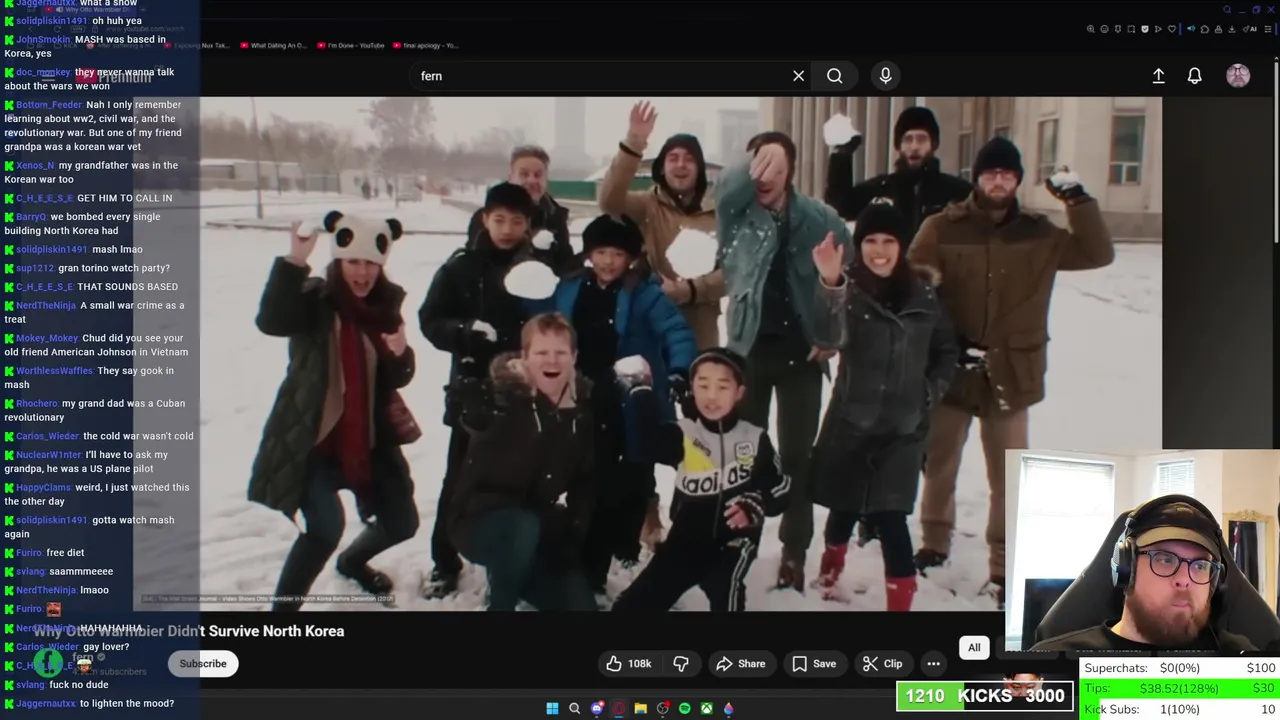This screenshot has width=1280, height=720.
Task: Open the flame droplet taskbar app
Action: click(728, 708)
